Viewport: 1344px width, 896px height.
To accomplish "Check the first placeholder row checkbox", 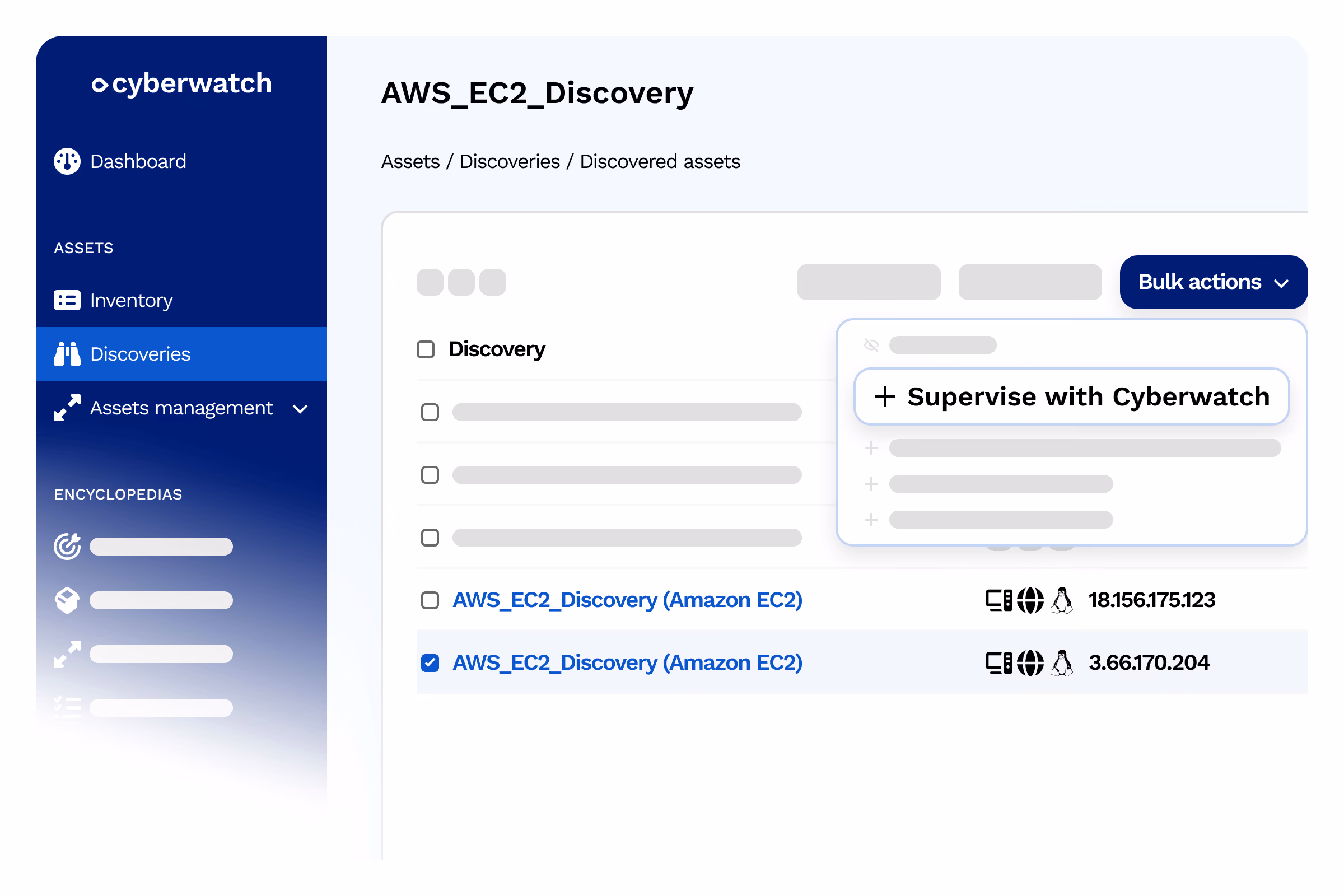I will coord(430,412).
